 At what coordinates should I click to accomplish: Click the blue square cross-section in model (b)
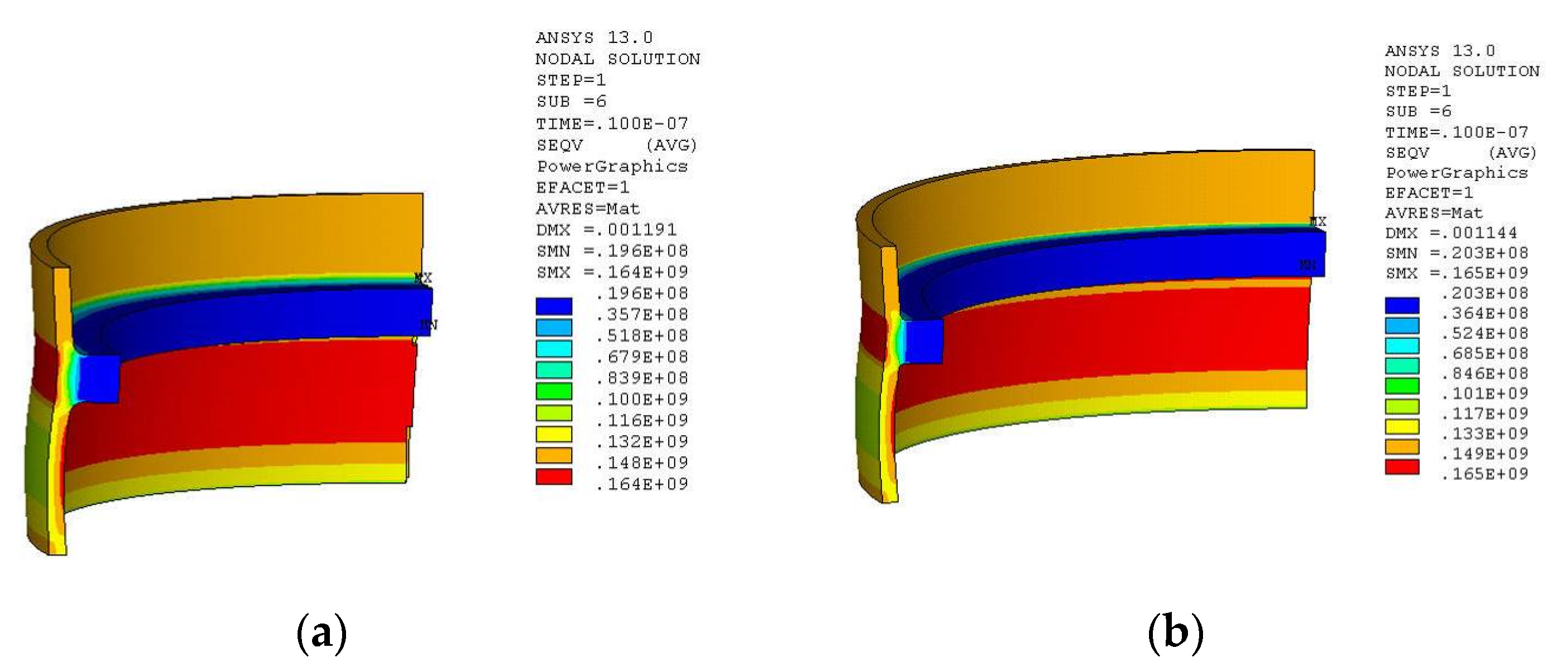point(924,342)
